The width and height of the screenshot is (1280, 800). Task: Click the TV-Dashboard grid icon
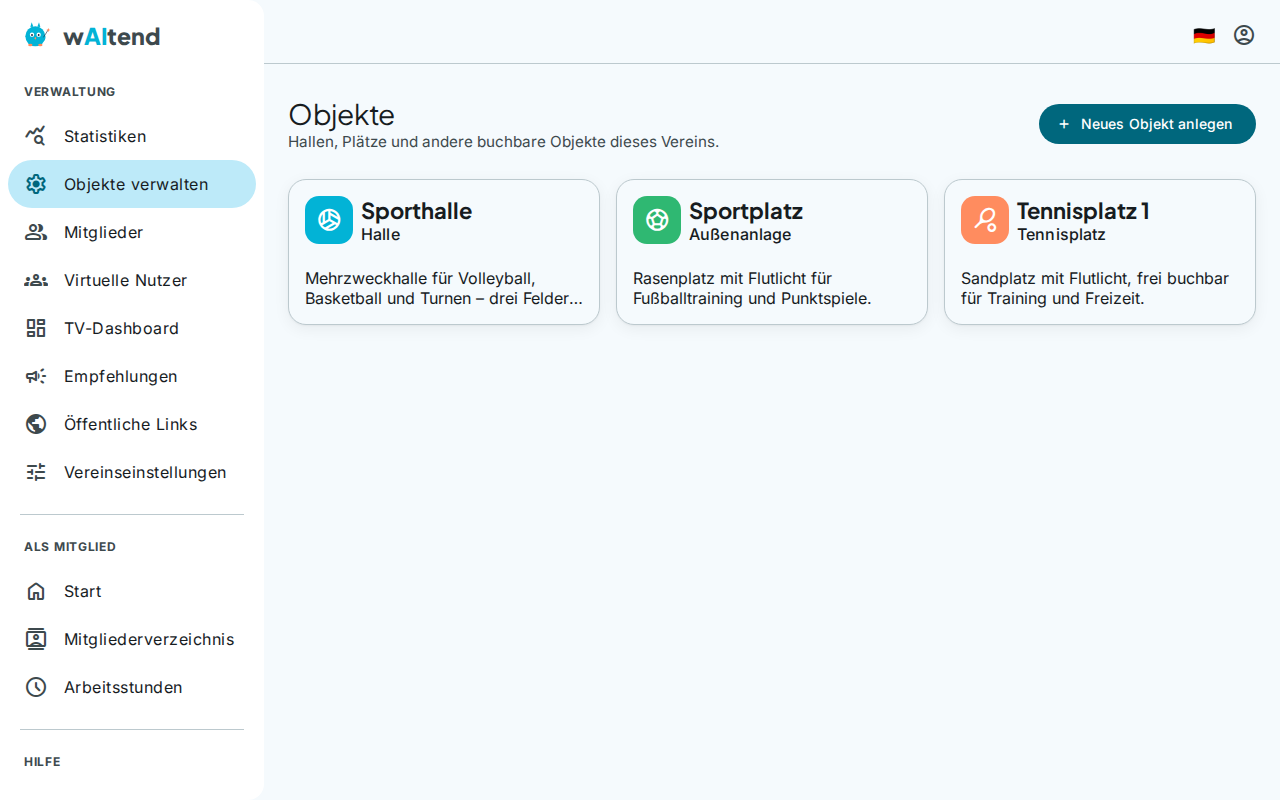36,328
